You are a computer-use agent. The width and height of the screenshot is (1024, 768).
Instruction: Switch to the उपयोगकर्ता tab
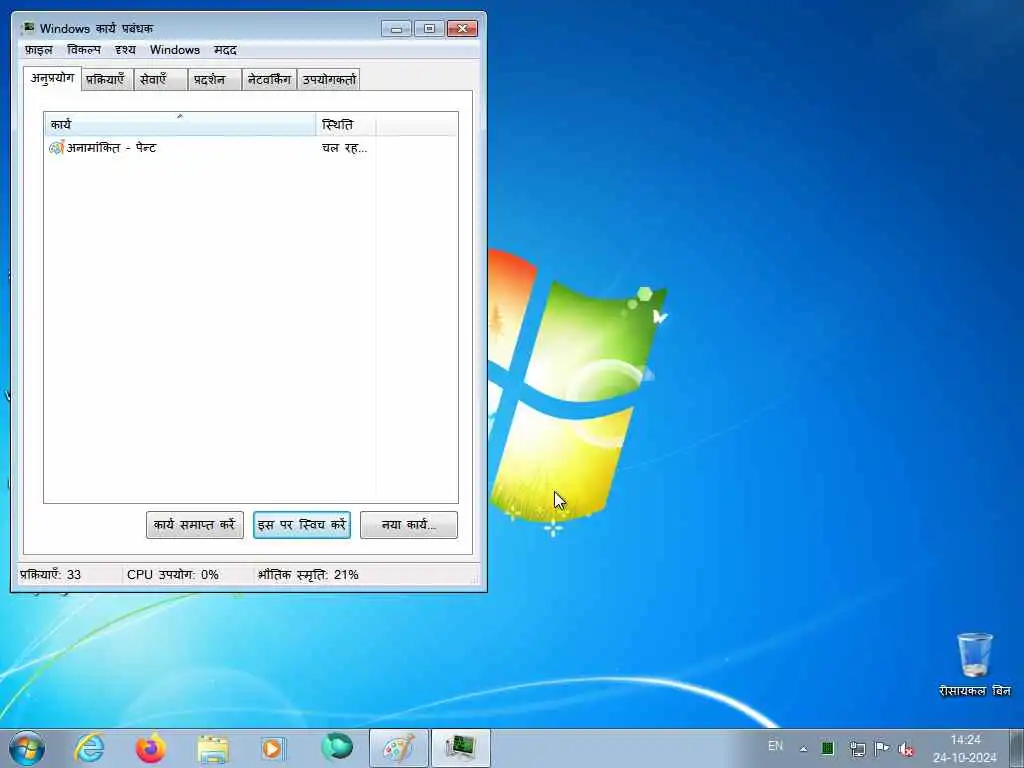point(328,80)
